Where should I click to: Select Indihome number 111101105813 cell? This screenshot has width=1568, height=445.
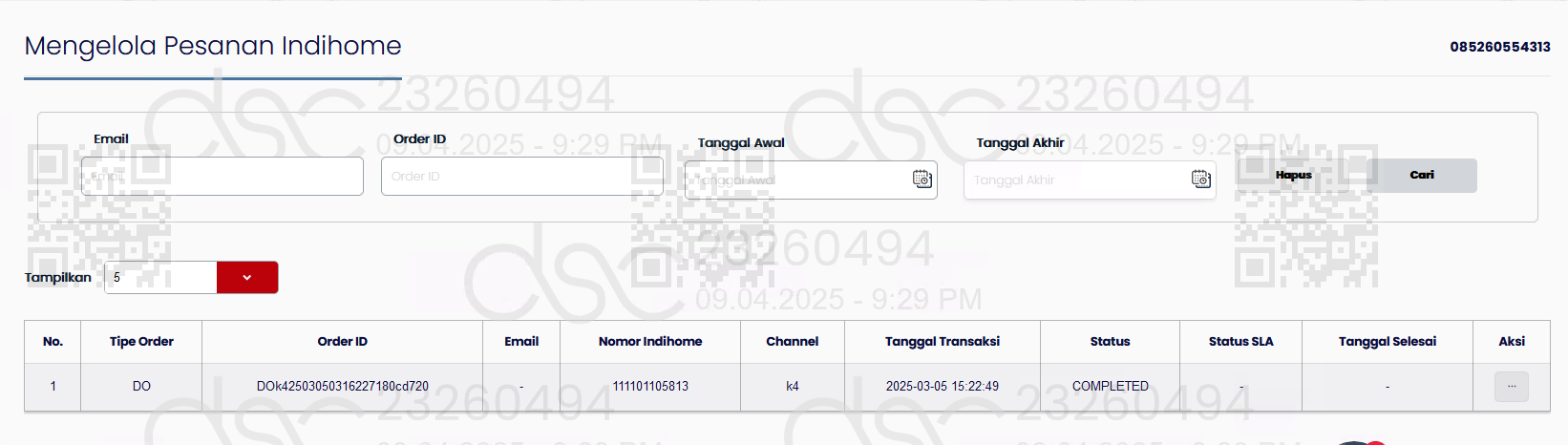click(x=650, y=387)
